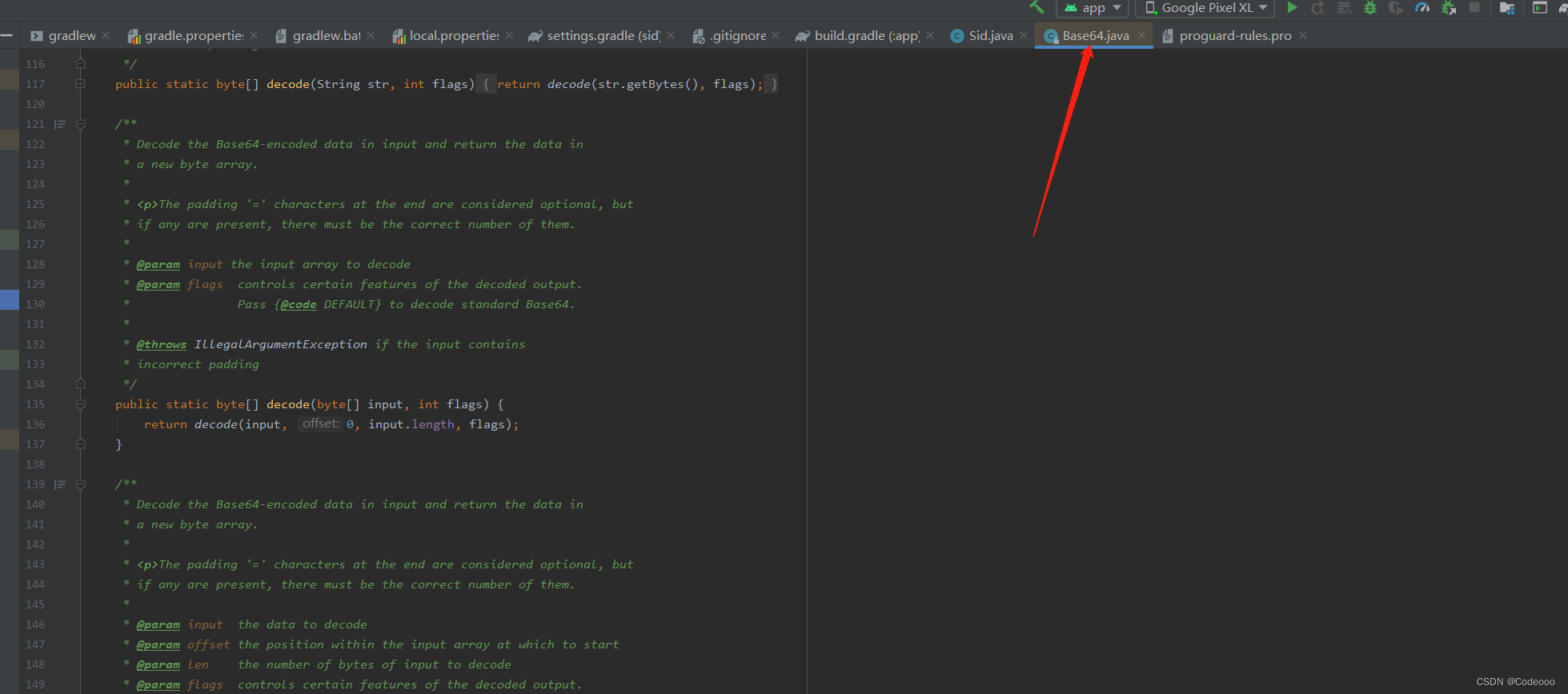Toggle rendered doc view at line 121

60,124
